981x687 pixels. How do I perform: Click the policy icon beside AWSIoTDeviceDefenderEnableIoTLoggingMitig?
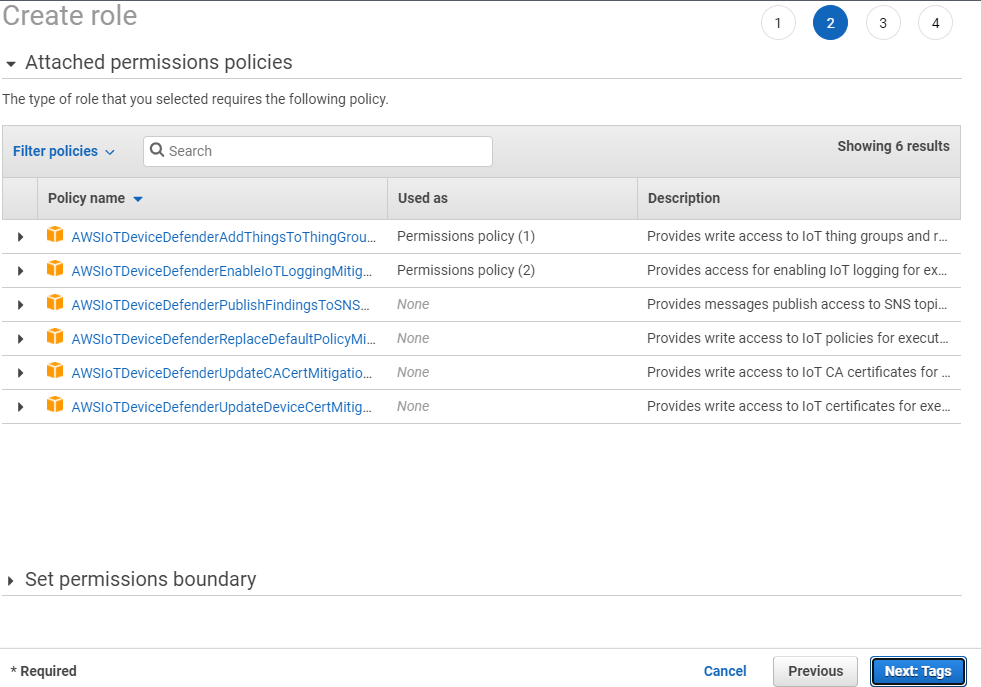55,270
